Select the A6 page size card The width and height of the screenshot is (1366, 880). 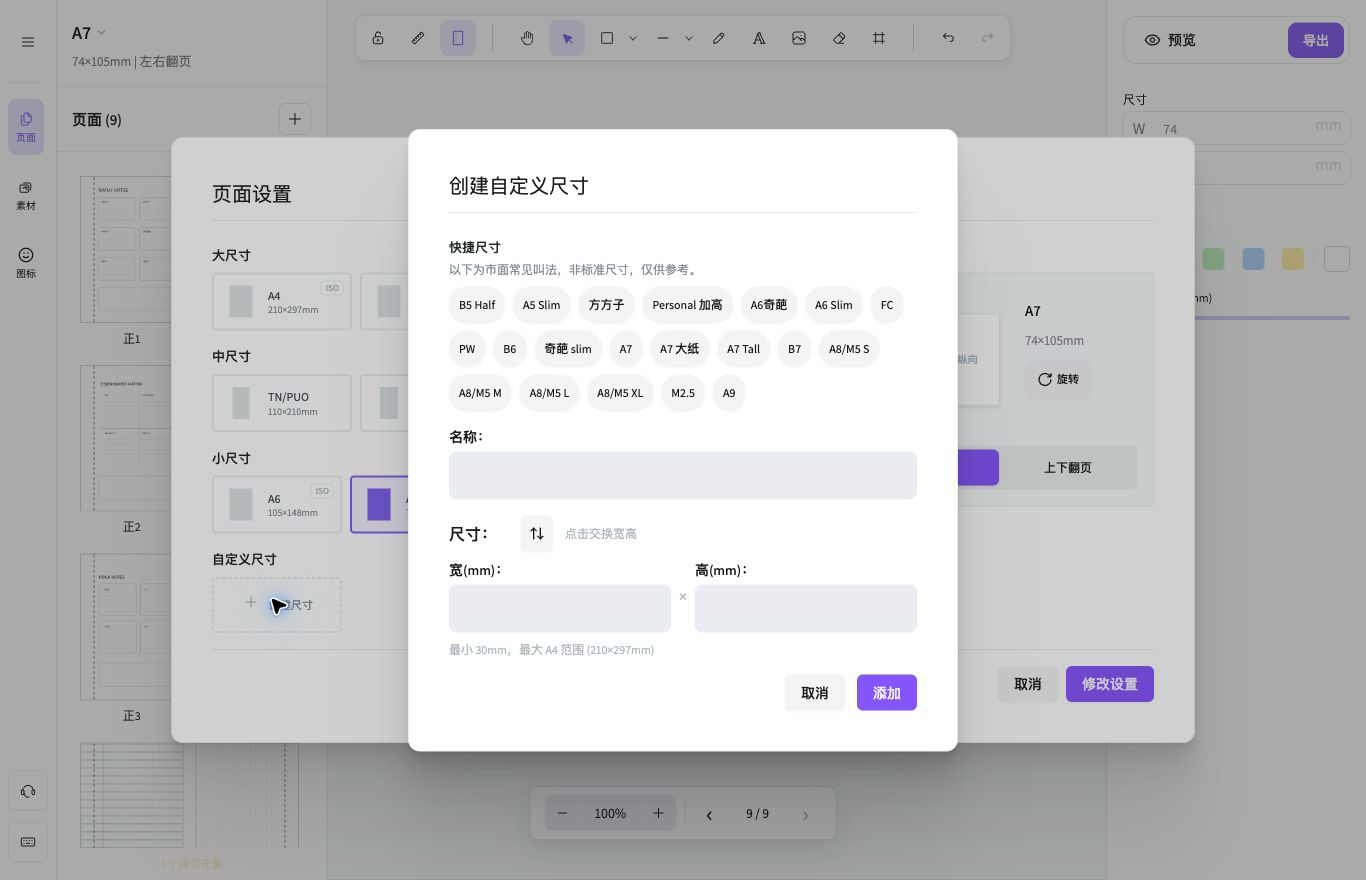point(277,504)
